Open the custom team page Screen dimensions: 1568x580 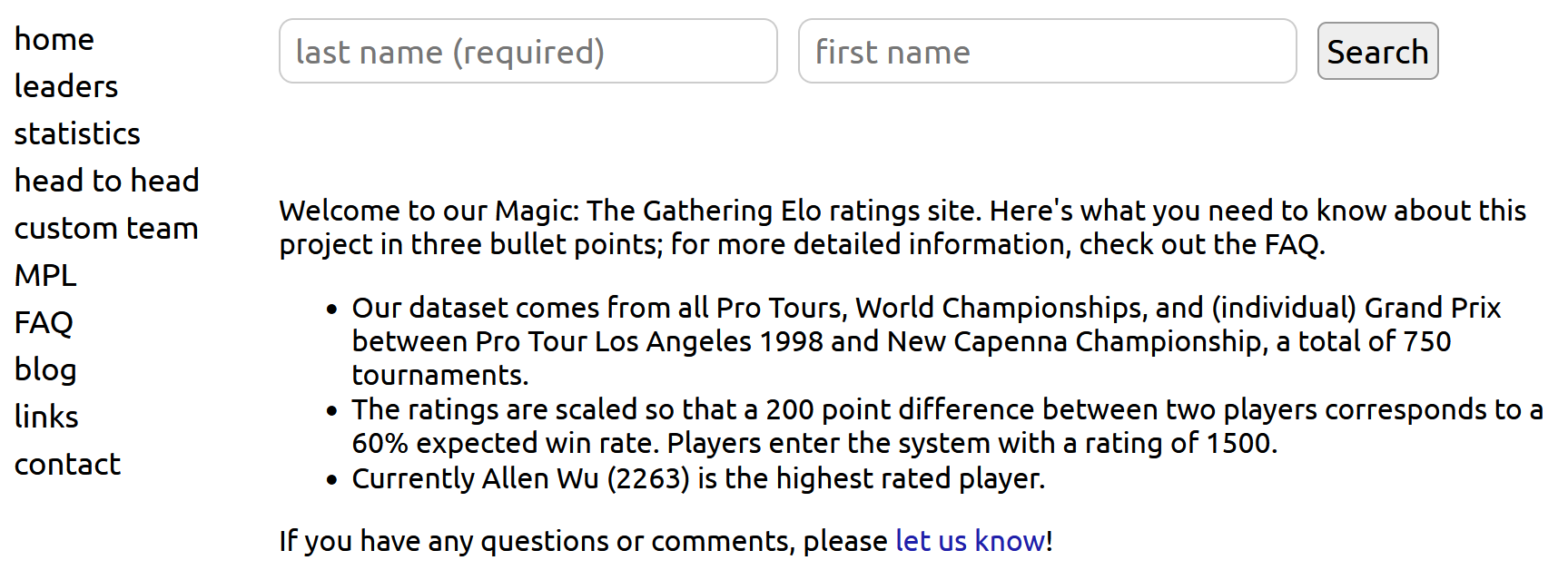point(106,229)
